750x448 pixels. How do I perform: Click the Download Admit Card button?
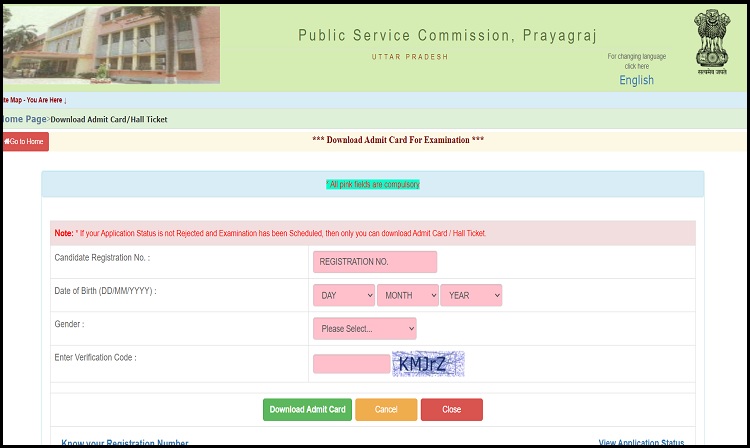tap(307, 410)
